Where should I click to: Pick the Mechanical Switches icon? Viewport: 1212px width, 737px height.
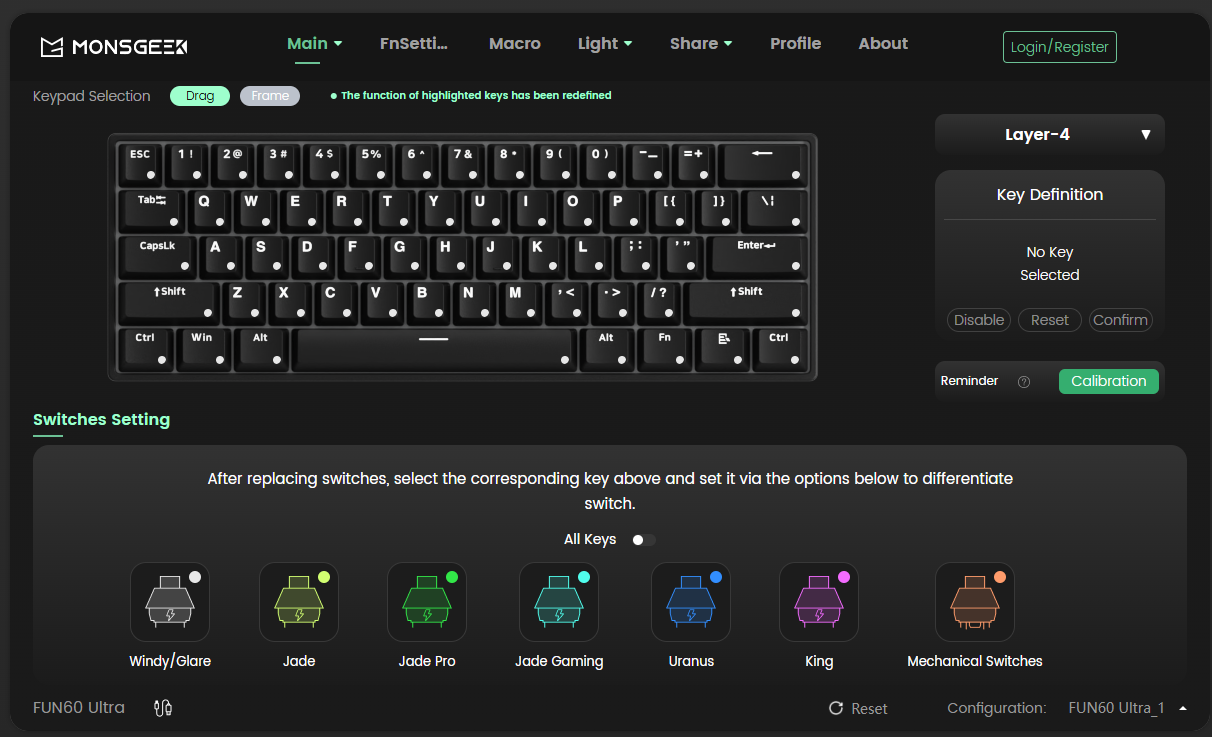pos(975,602)
